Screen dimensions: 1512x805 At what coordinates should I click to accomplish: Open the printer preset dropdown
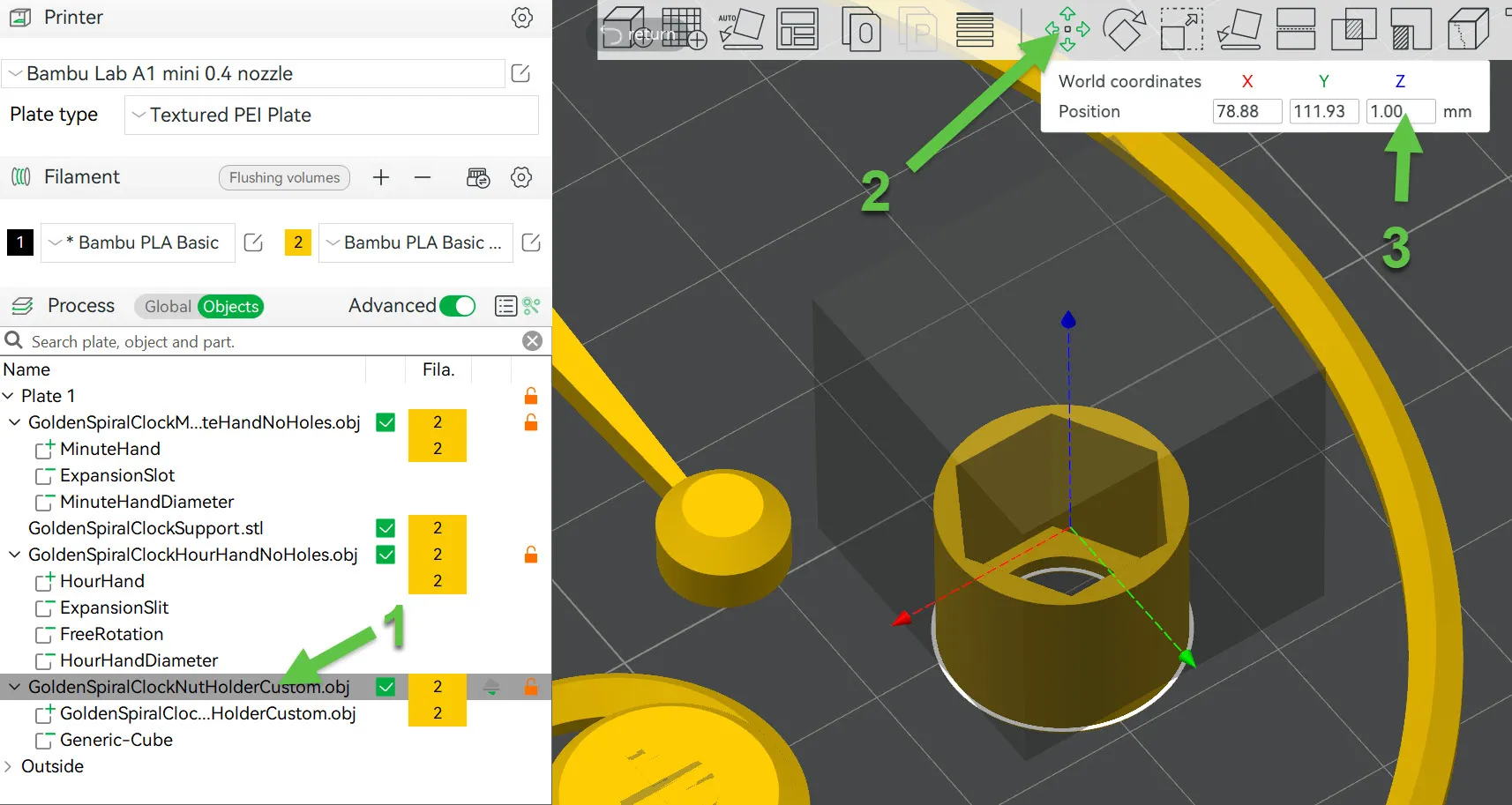254,73
